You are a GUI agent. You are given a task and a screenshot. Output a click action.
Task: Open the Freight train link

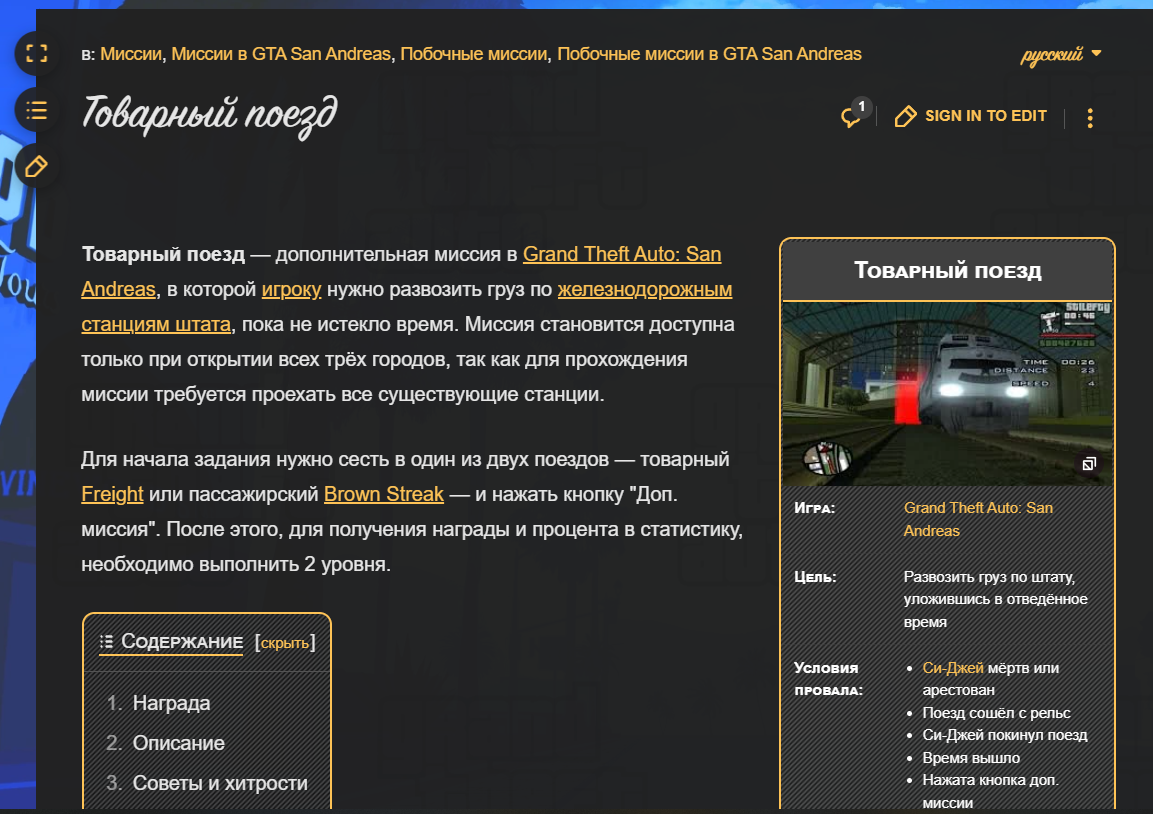(112, 494)
